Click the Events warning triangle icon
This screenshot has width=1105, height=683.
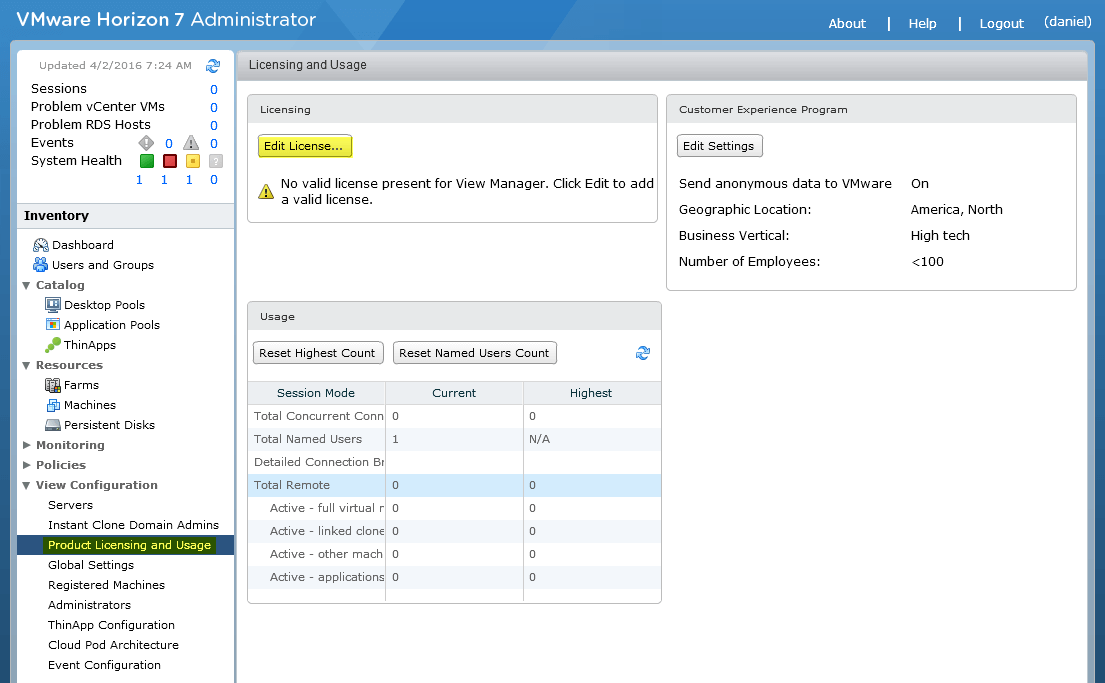[191, 143]
